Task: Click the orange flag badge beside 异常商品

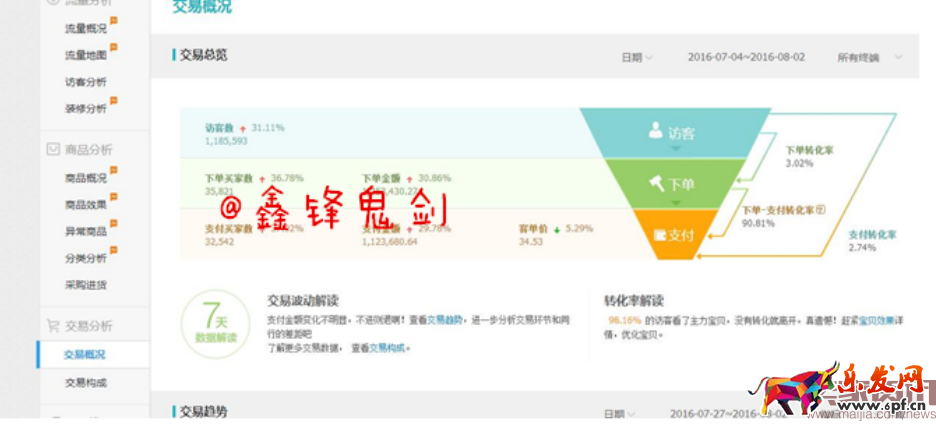Action: pyautogui.click(x=113, y=224)
